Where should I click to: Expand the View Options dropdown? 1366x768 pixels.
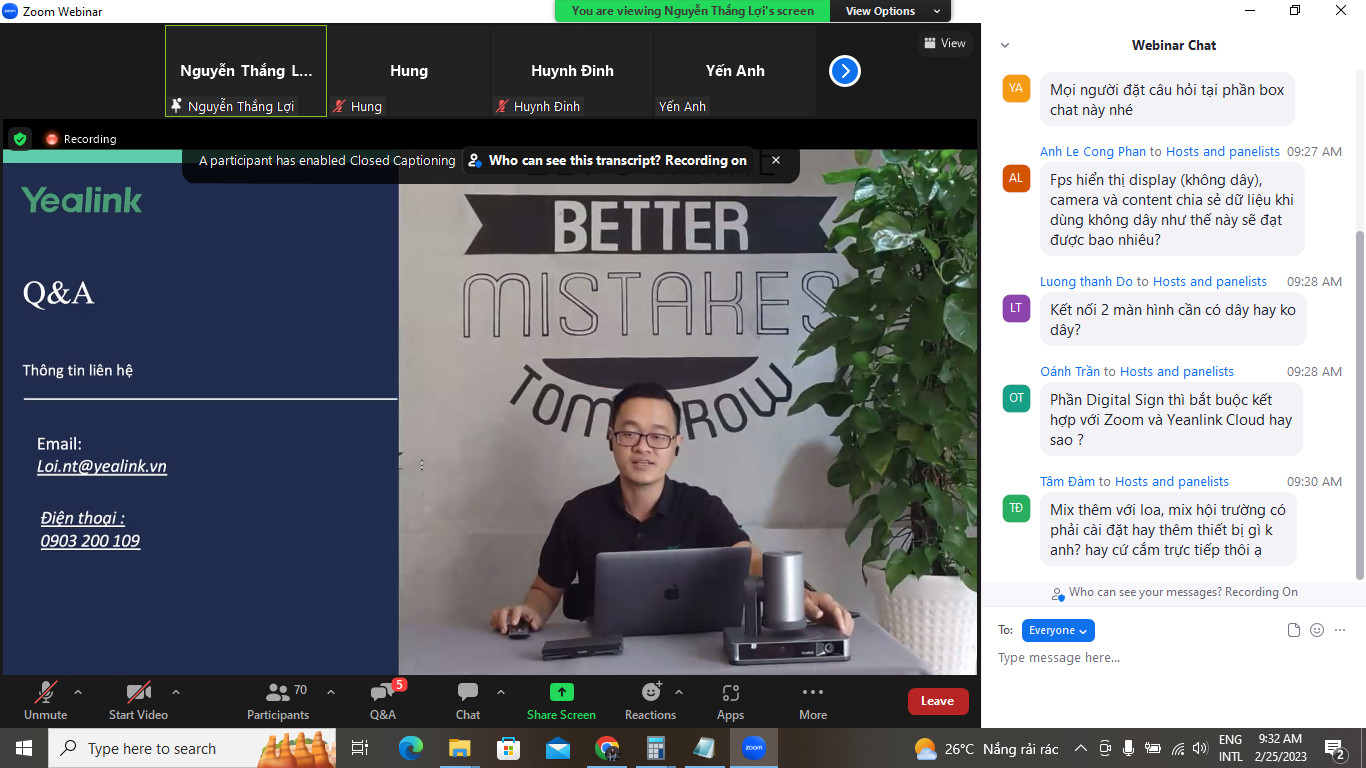pos(892,11)
